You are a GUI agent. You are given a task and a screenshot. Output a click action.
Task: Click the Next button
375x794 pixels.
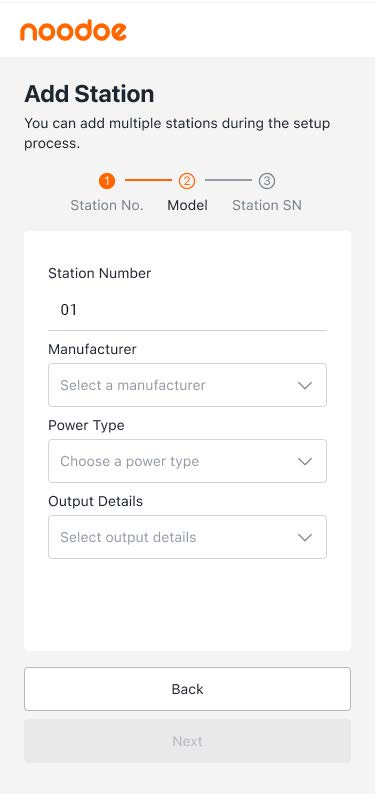click(x=187, y=741)
